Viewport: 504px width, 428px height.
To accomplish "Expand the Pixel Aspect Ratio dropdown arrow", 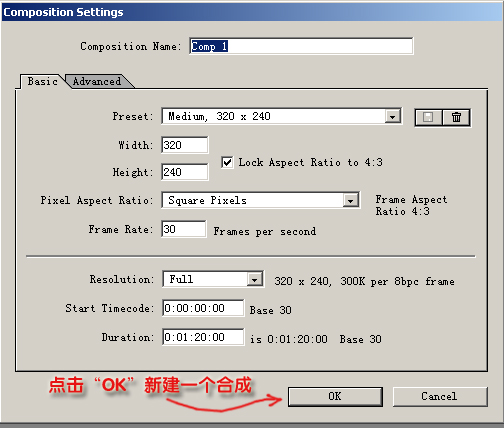I will [x=350, y=200].
